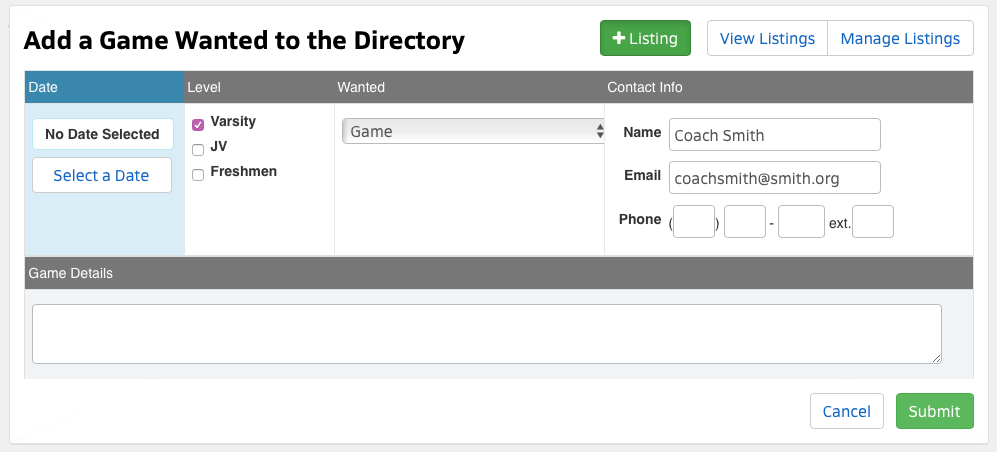Toggle the Varsity checkbox
Image resolution: width=997 pixels, height=452 pixels.
(x=198, y=124)
